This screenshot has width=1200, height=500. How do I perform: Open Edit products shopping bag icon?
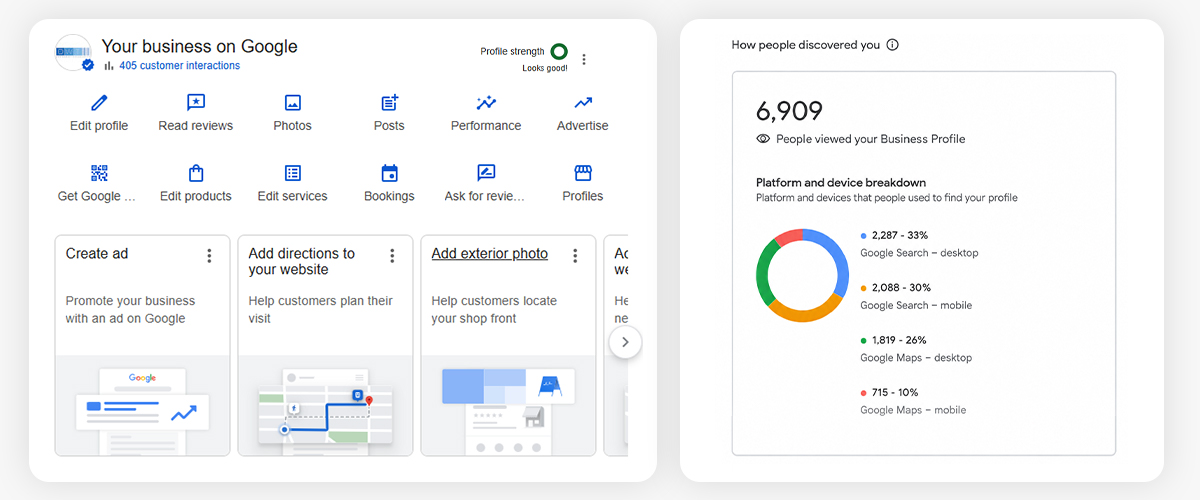pos(196,173)
